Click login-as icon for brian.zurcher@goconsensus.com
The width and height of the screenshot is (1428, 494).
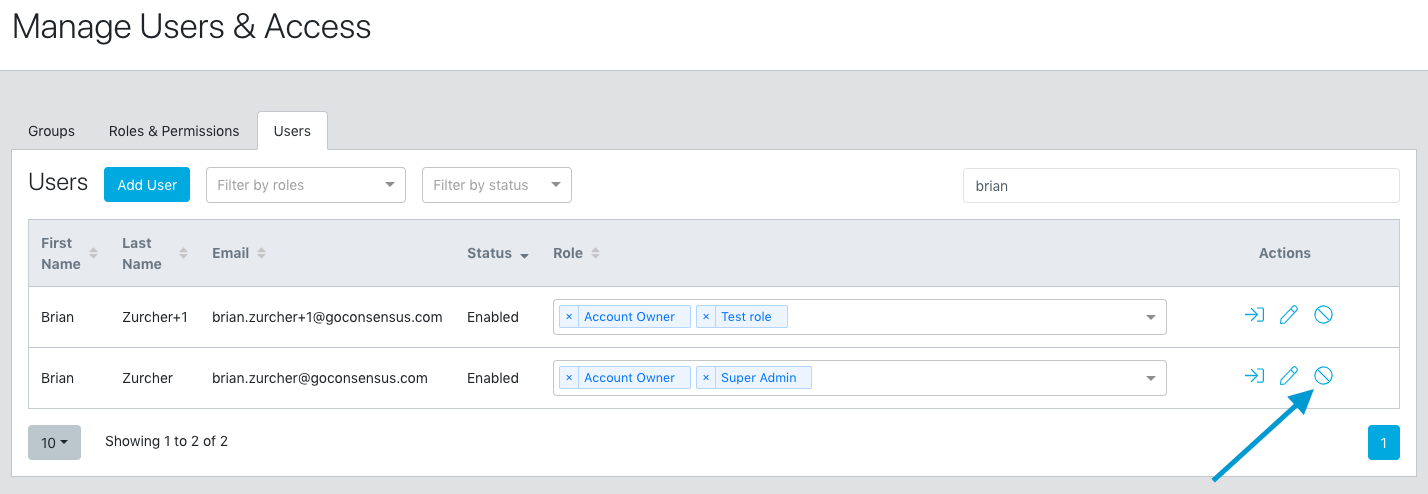point(1254,377)
